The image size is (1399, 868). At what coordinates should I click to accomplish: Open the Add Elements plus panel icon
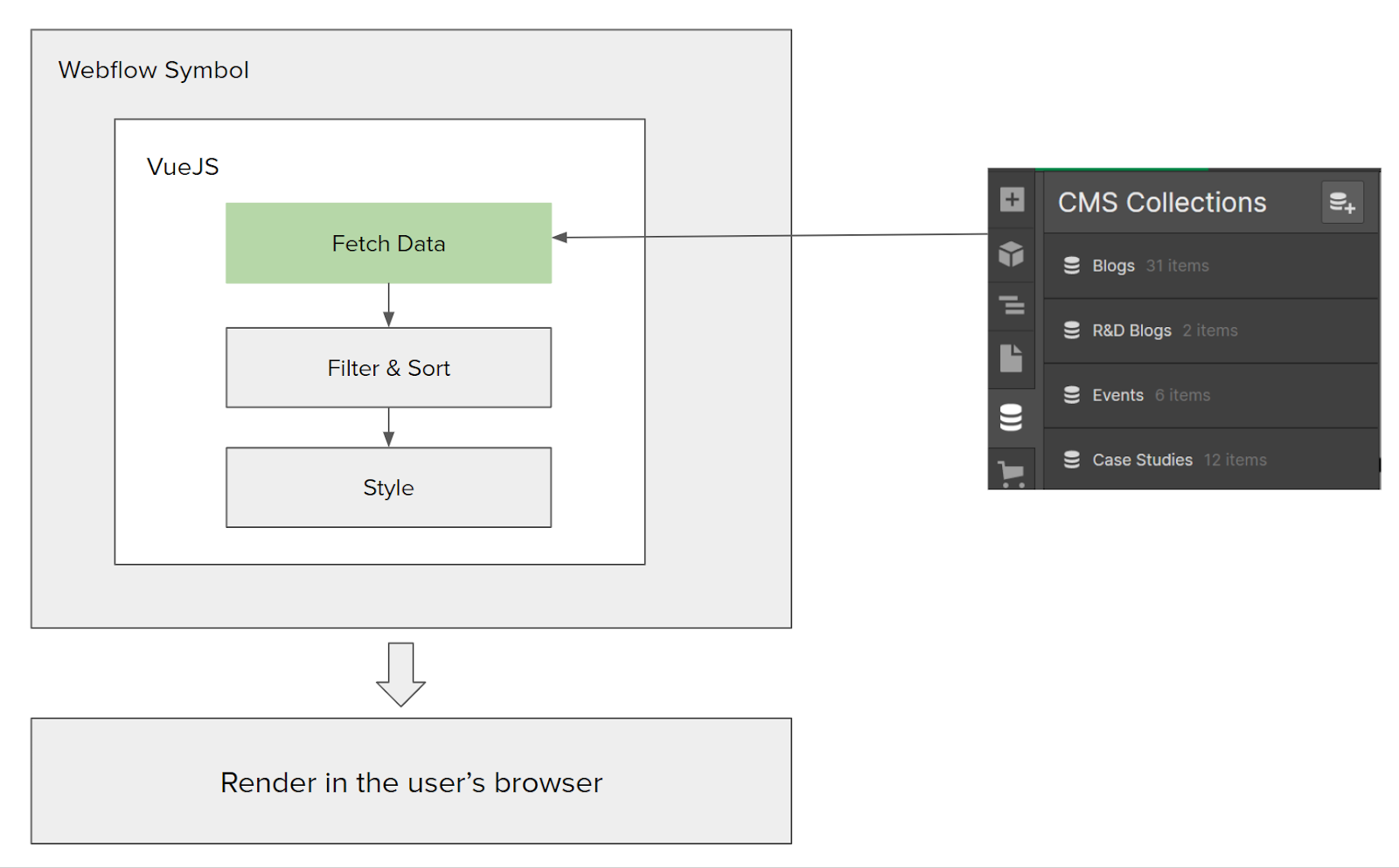1012,199
